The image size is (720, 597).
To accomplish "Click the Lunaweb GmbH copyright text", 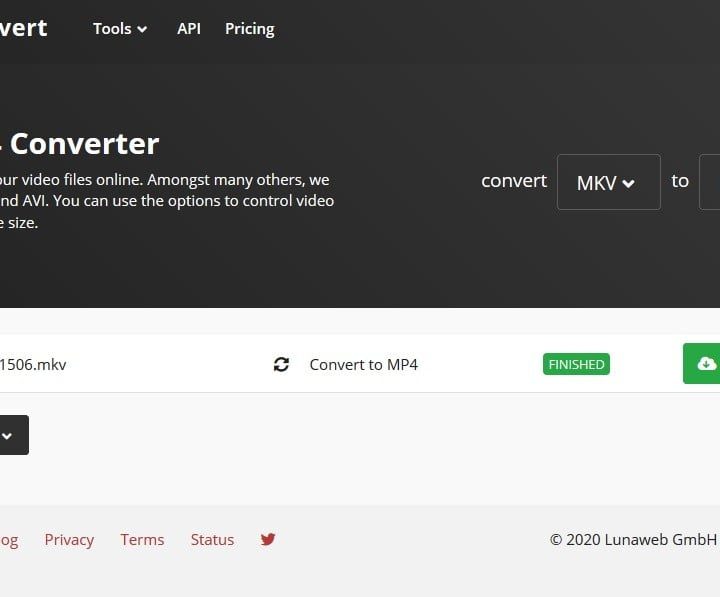I will [633, 539].
